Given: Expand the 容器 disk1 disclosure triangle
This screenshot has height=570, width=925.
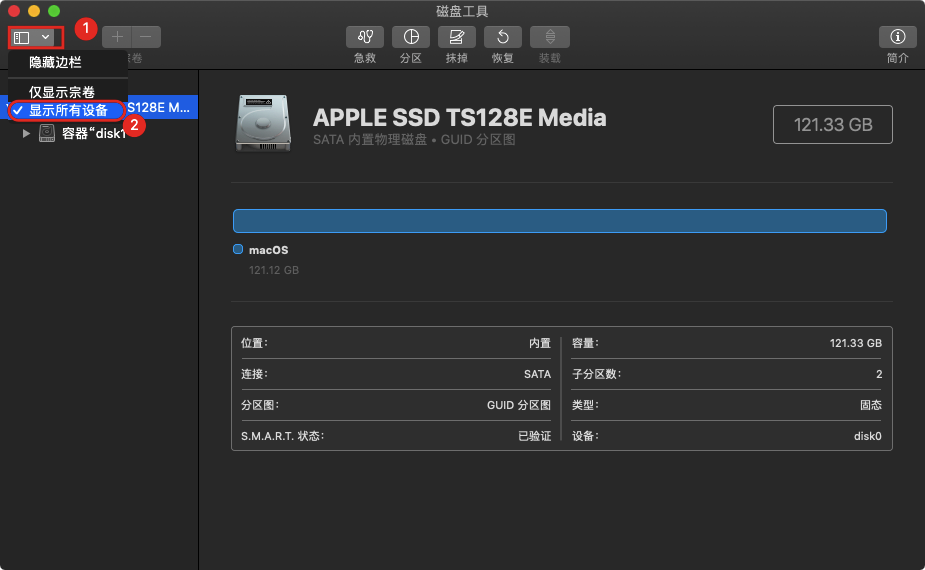Looking at the screenshot, I should click(27, 134).
